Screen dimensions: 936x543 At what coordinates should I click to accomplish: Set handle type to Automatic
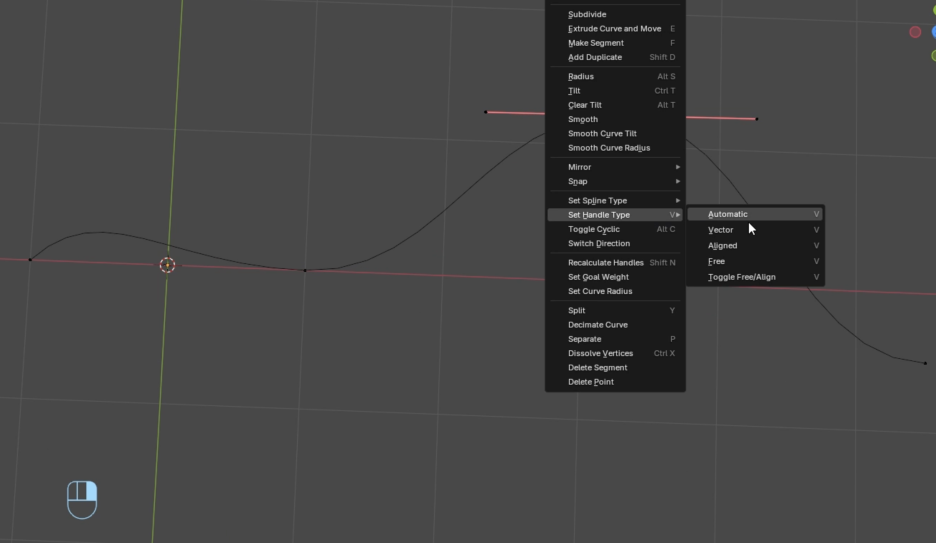(755, 214)
